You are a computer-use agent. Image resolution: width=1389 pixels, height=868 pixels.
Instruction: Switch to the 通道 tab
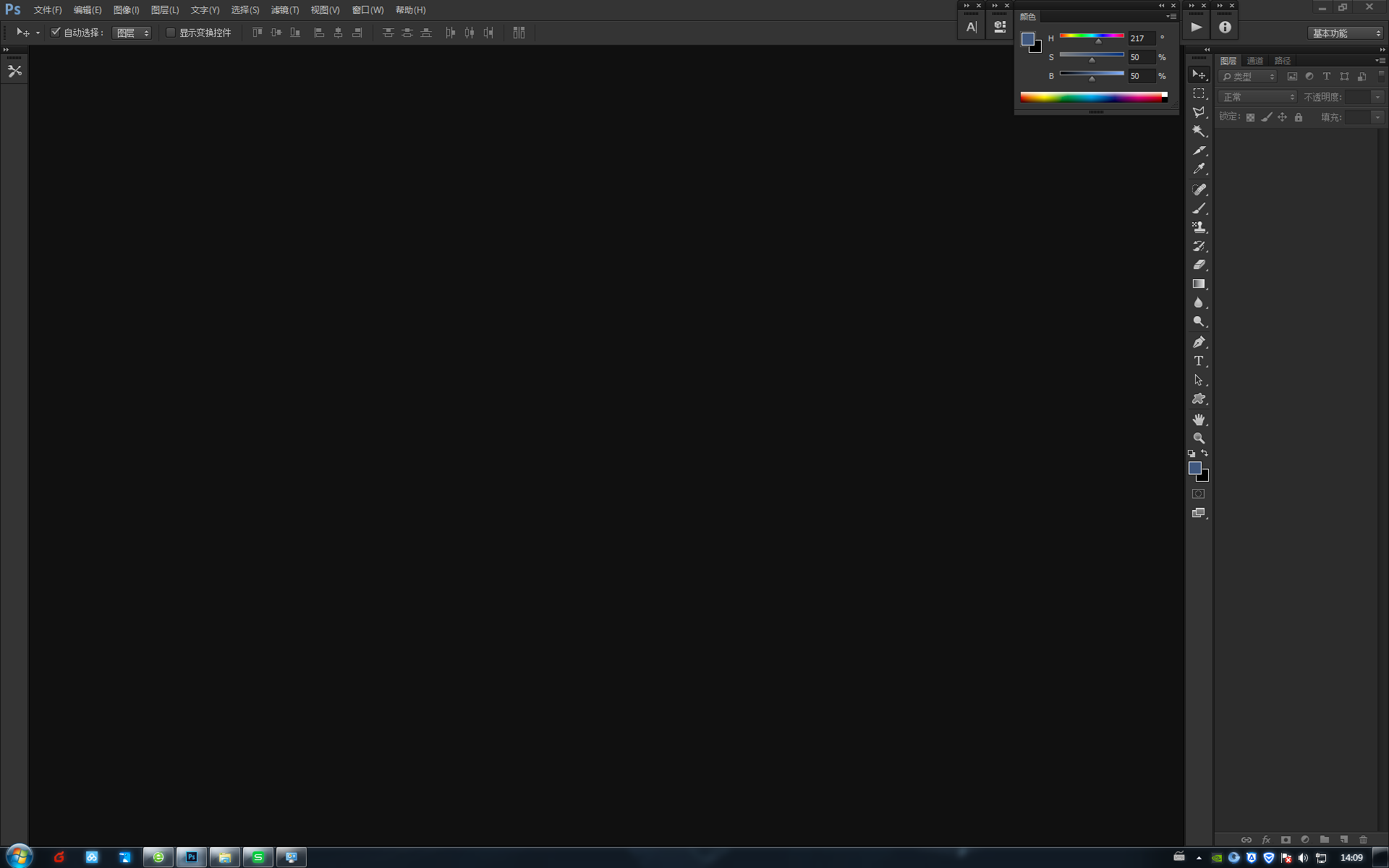point(1255,61)
